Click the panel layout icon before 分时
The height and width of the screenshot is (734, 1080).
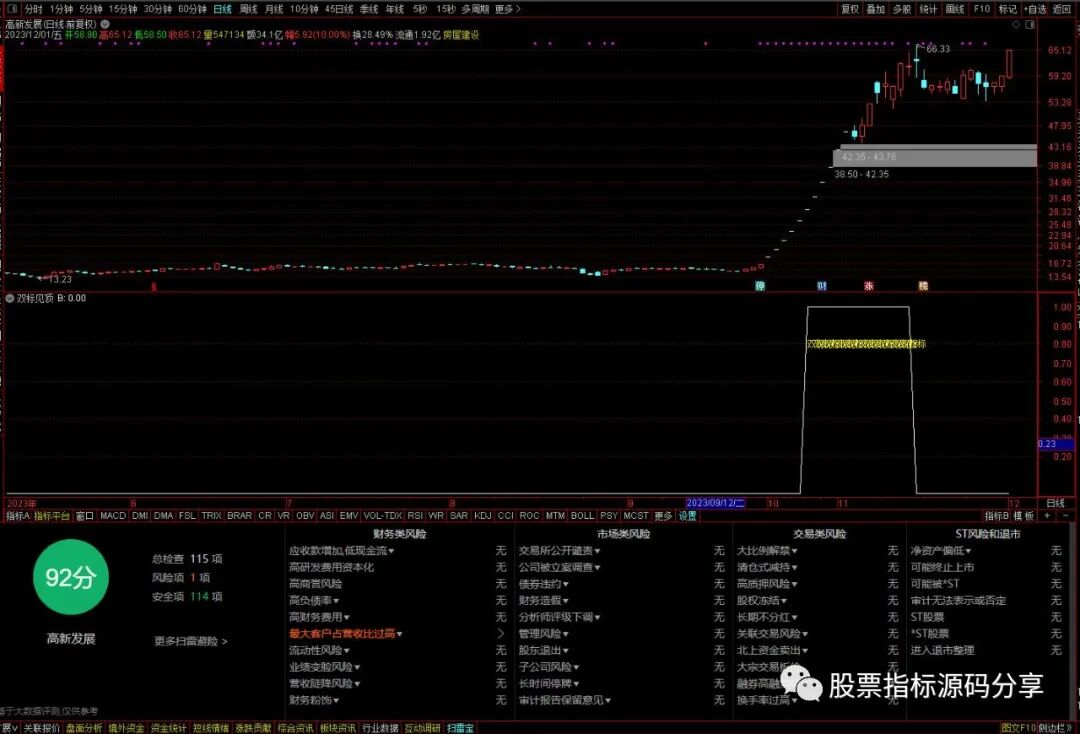point(12,9)
